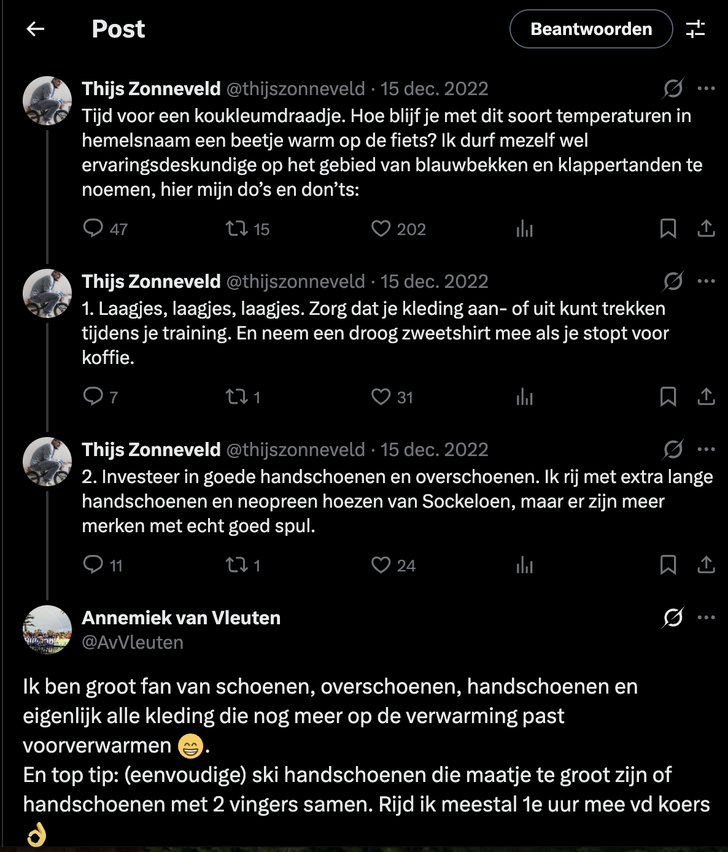The width and height of the screenshot is (728, 852).
Task: Open more options on Annemiek van Vleuten's reply
Action: point(706,617)
